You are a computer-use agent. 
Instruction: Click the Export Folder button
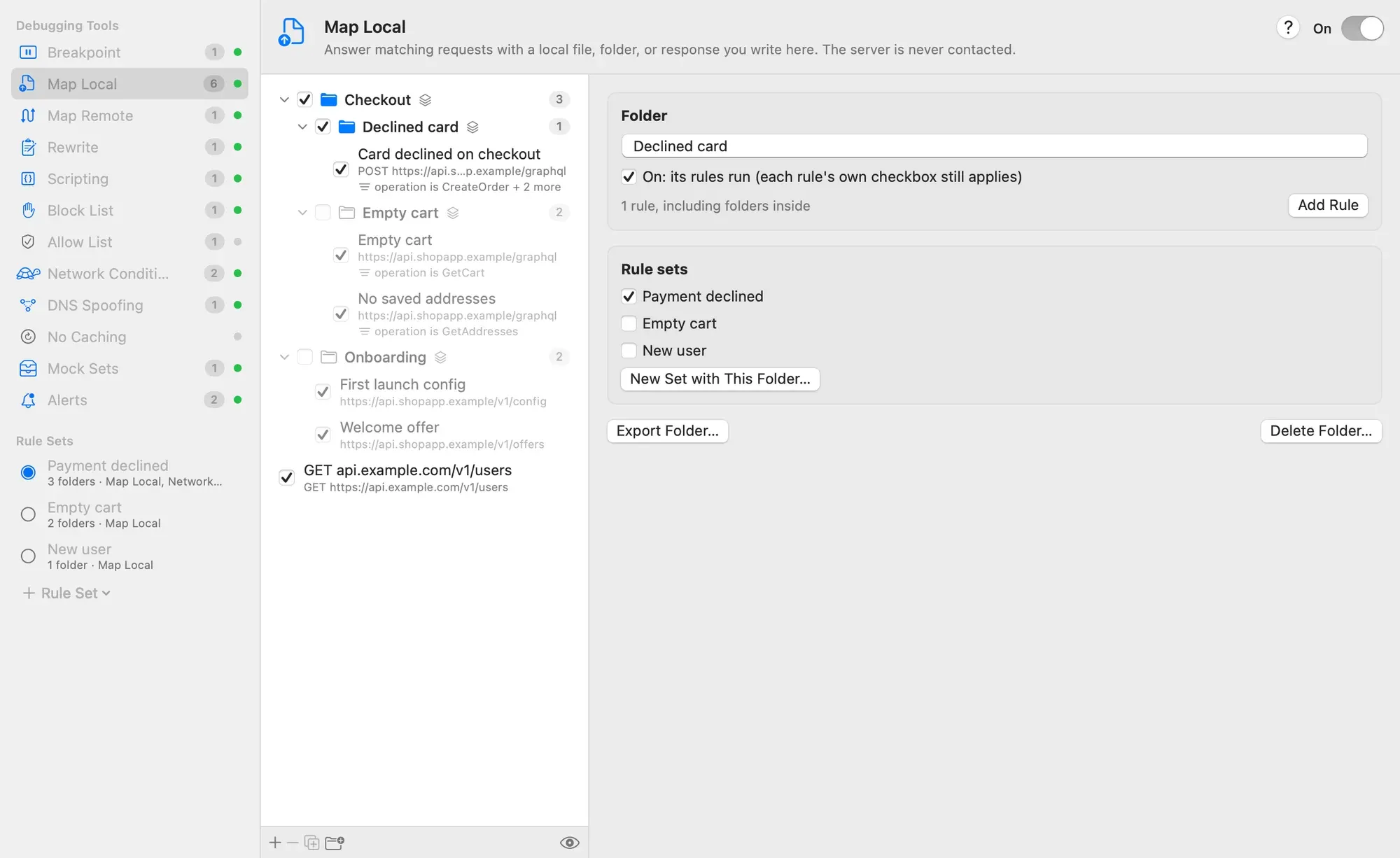[x=667, y=431]
